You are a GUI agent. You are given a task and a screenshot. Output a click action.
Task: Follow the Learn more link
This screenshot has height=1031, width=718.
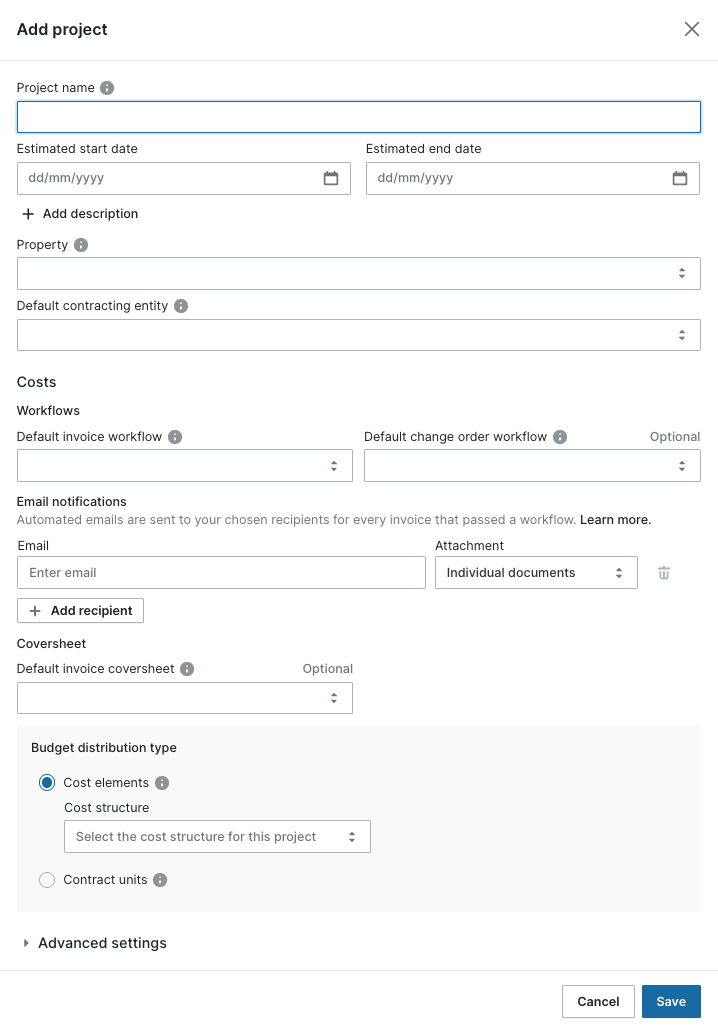(x=615, y=519)
